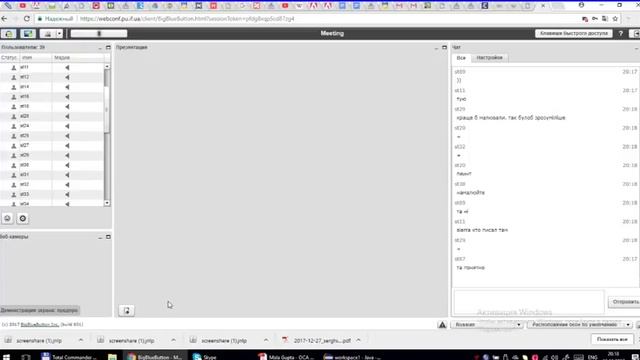Click the speaker icon for user st14

point(67,87)
